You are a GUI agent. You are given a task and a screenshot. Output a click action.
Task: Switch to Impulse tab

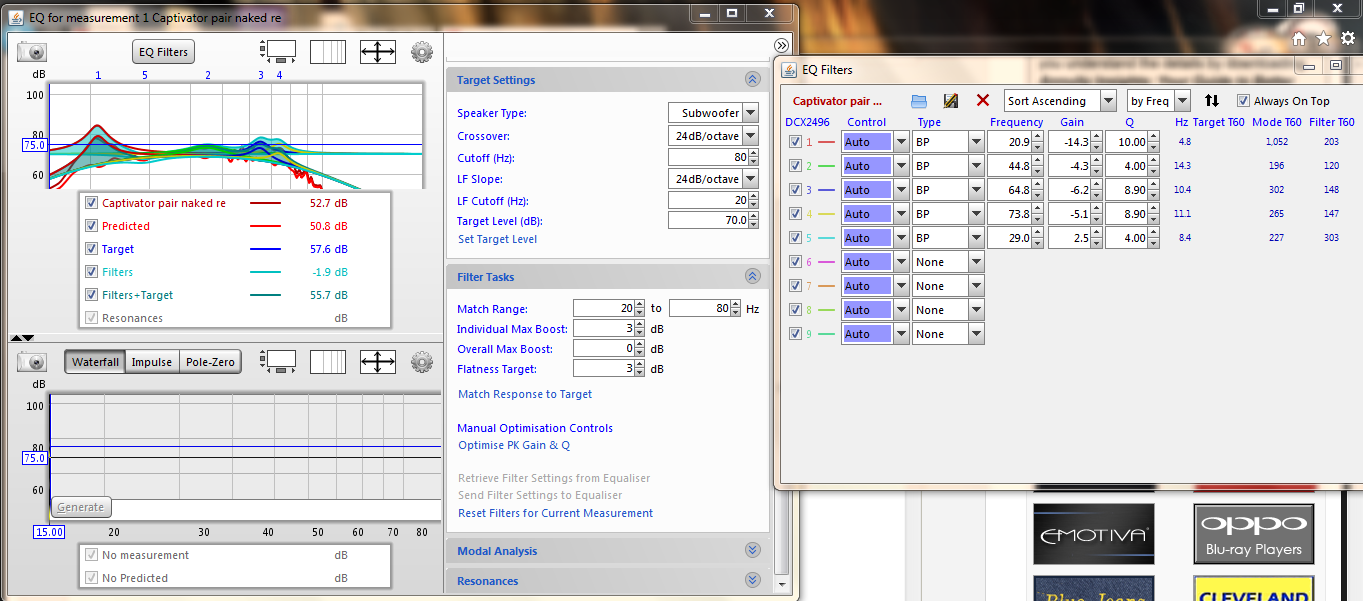point(152,362)
